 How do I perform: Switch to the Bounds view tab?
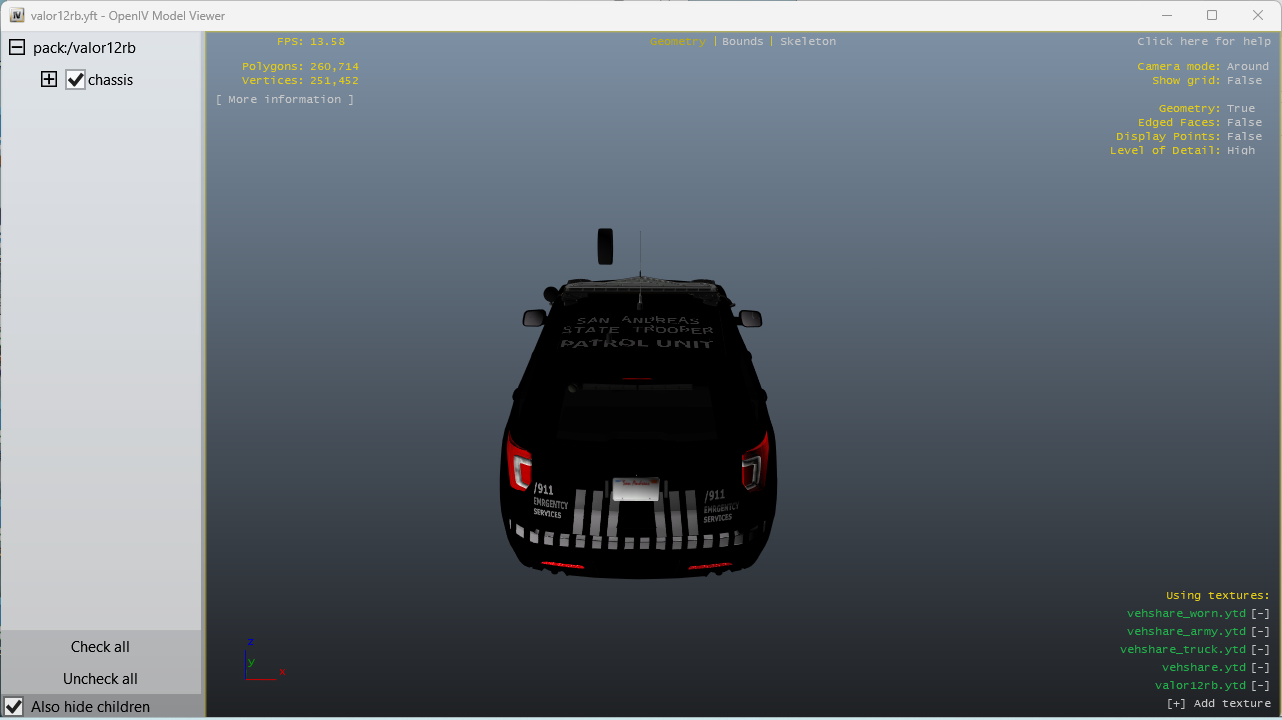(742, 42)
